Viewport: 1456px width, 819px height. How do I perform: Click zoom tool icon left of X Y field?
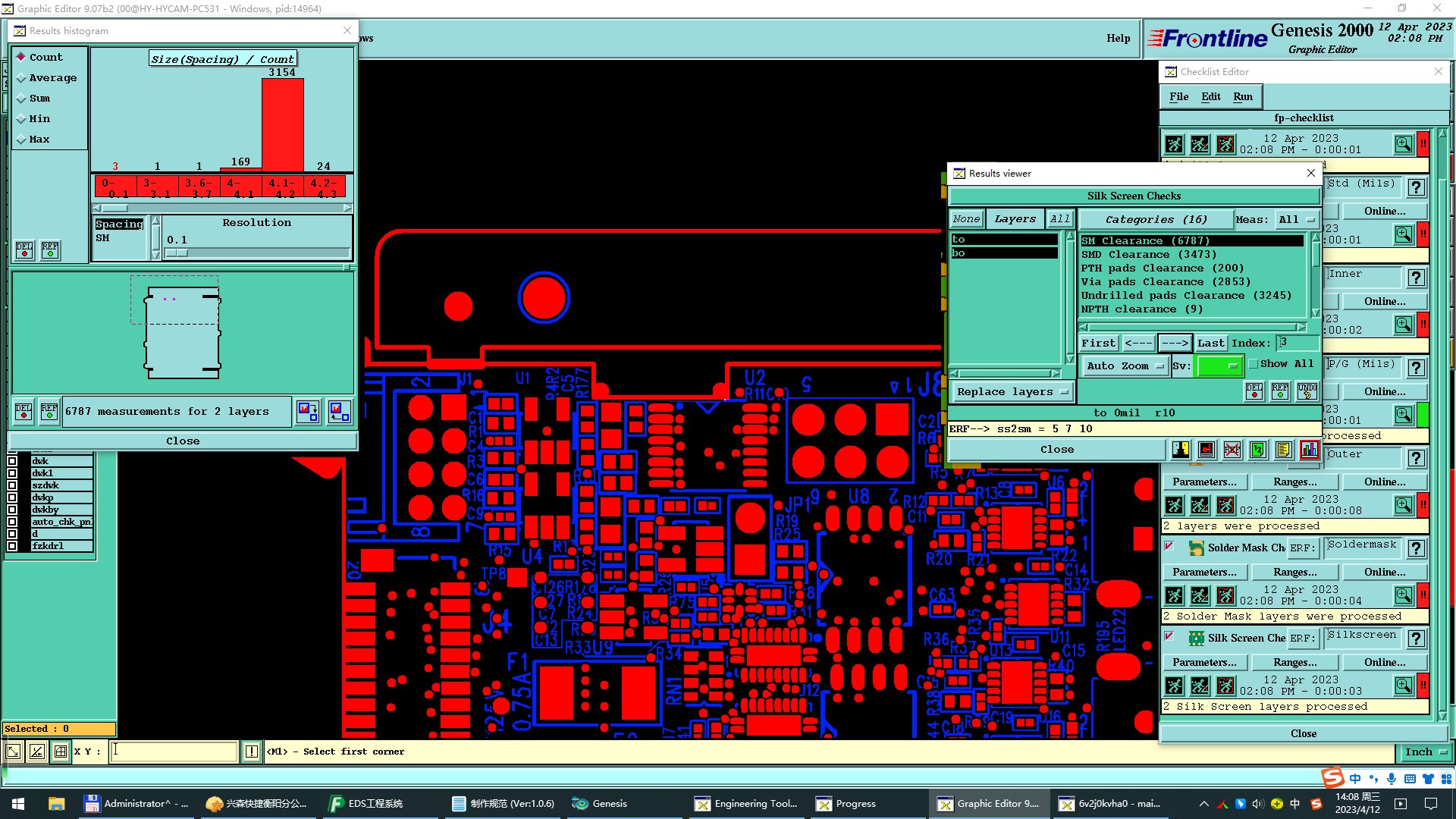14,752
